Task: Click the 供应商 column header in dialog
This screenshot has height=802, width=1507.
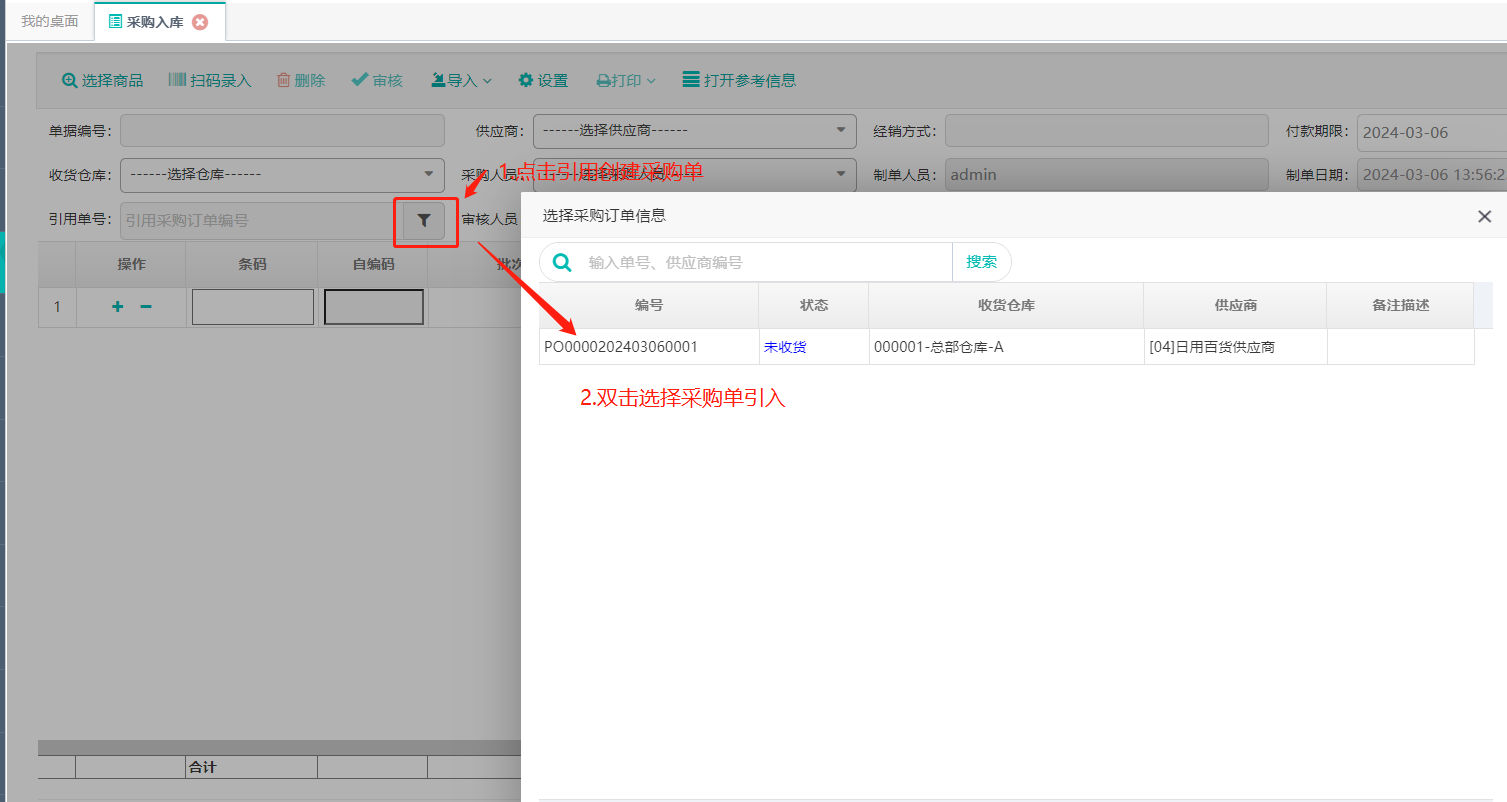Action: coord(1235,305)
